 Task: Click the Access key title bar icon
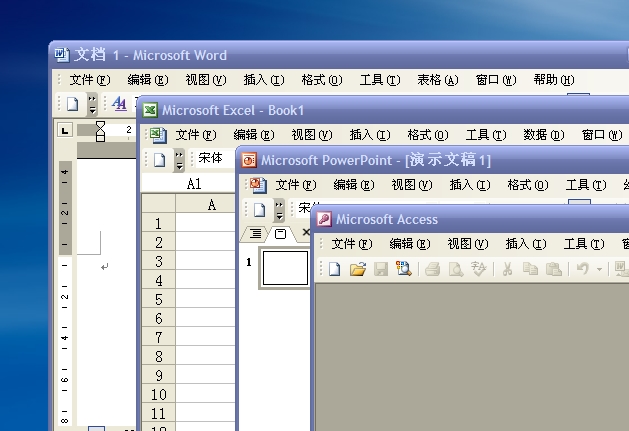point(324,219)
